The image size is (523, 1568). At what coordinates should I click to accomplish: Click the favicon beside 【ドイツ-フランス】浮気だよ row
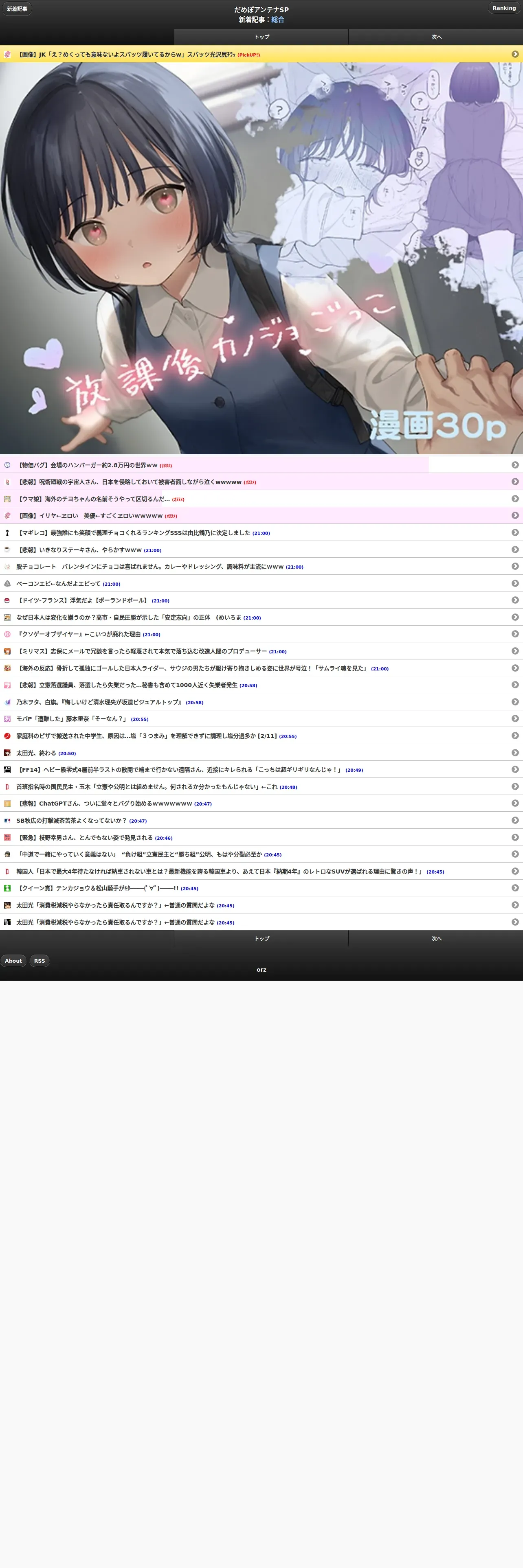7,600
